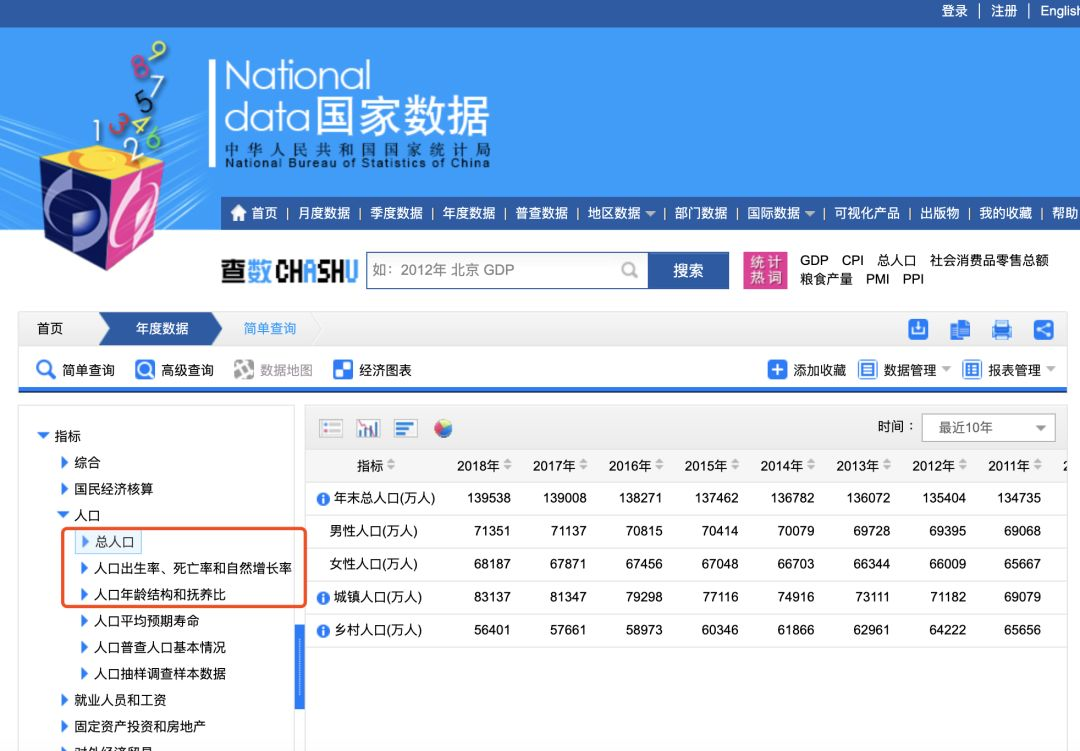Viewport: 1080px width, 751px height.
Task: Open 报表管理 dropdown menu
Action: point(1009,370)
